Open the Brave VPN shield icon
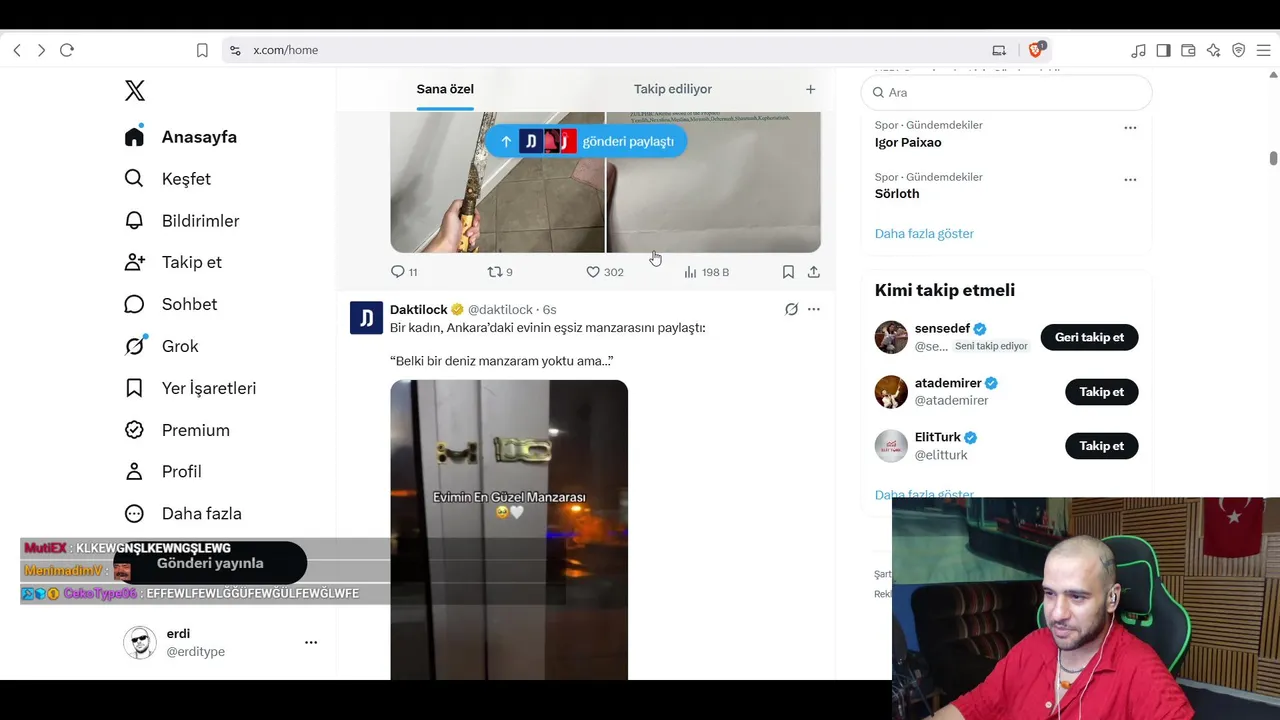The width and height of the screenshot is (1280, 720). point(1239,50)
